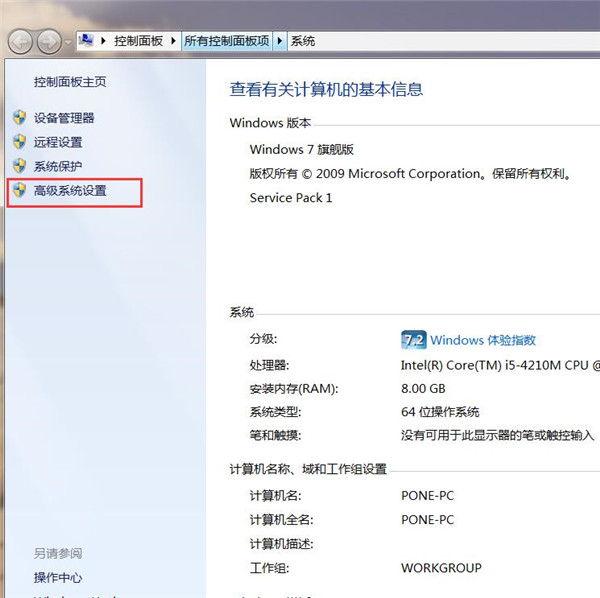Open 设备管理器 text link
The height and width of the screenshot is (598, 600).
coord(64,118)
